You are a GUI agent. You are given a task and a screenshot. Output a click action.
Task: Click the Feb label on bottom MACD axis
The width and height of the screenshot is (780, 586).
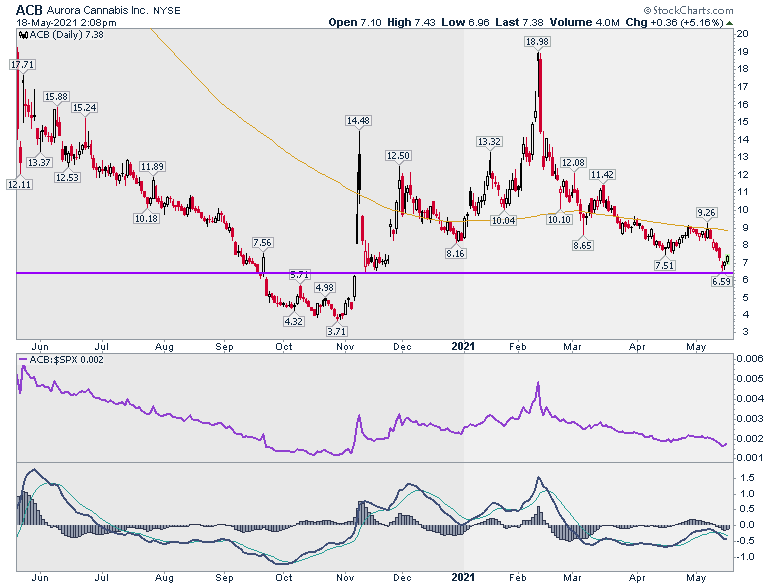pos(517,578)
